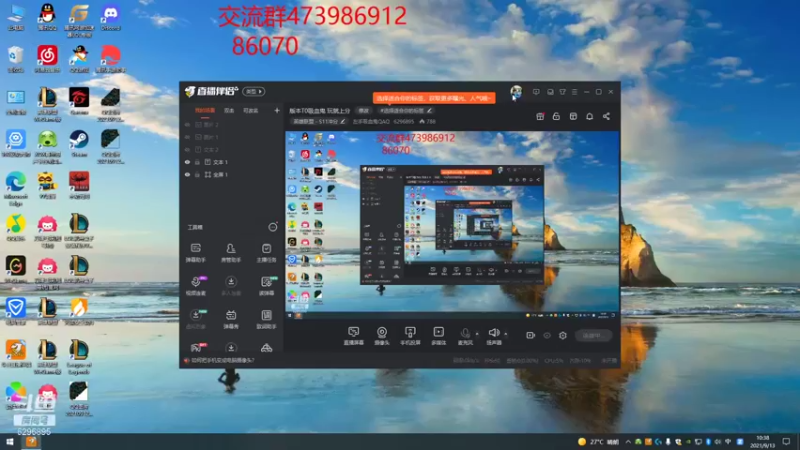Screen dimensions: 800x450
Task: Click the notification bell in stream header
Action: tap(589, 116)
